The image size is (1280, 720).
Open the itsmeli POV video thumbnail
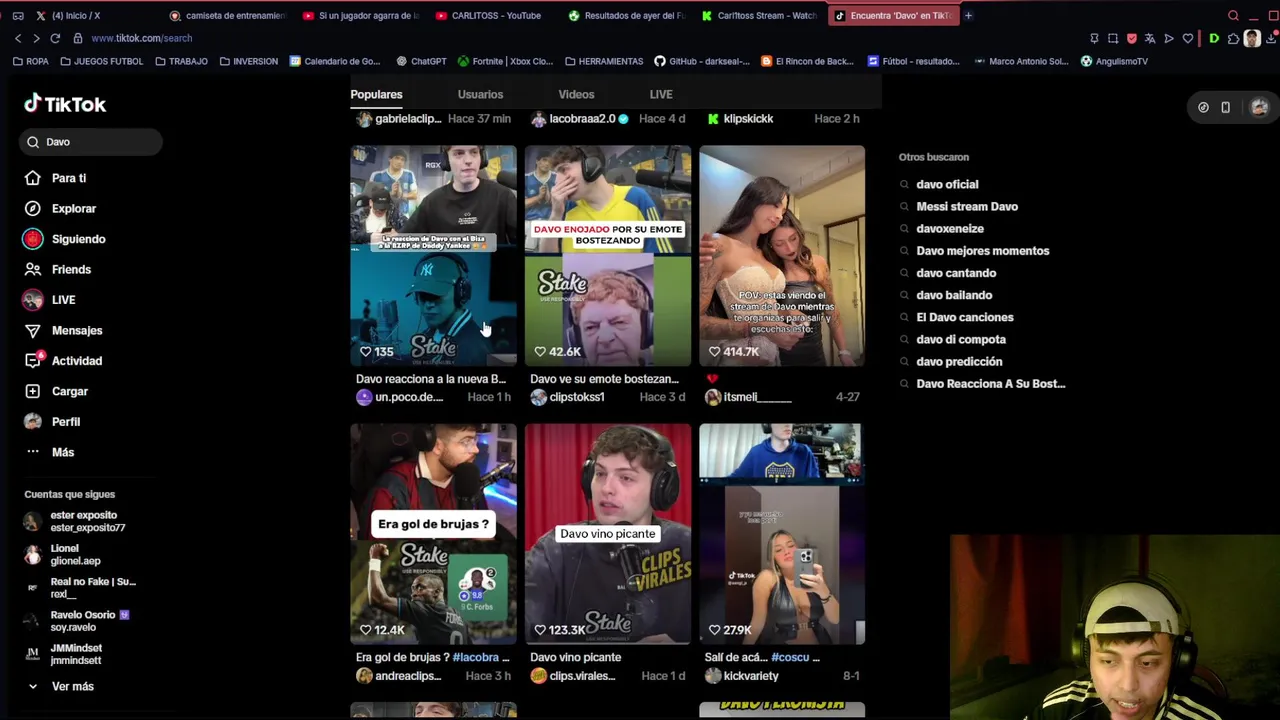pos(782,255)
